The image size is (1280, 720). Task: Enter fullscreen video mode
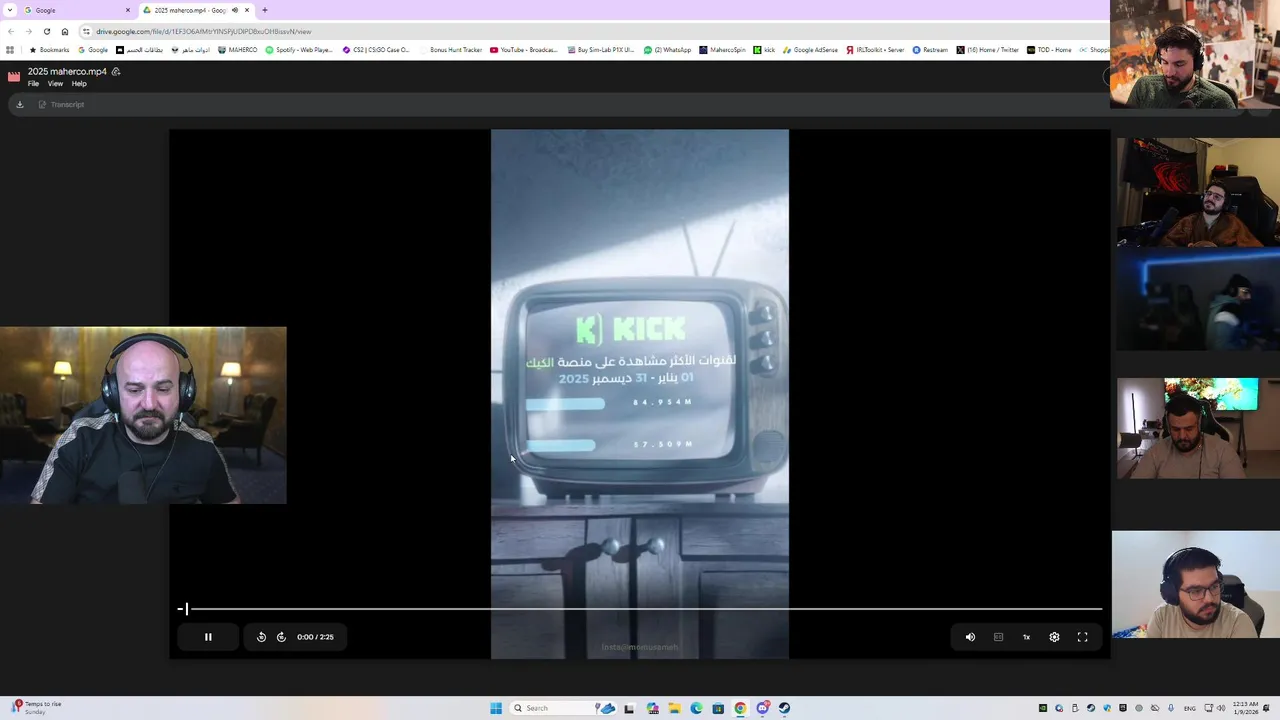click(x=1082, y=637)
